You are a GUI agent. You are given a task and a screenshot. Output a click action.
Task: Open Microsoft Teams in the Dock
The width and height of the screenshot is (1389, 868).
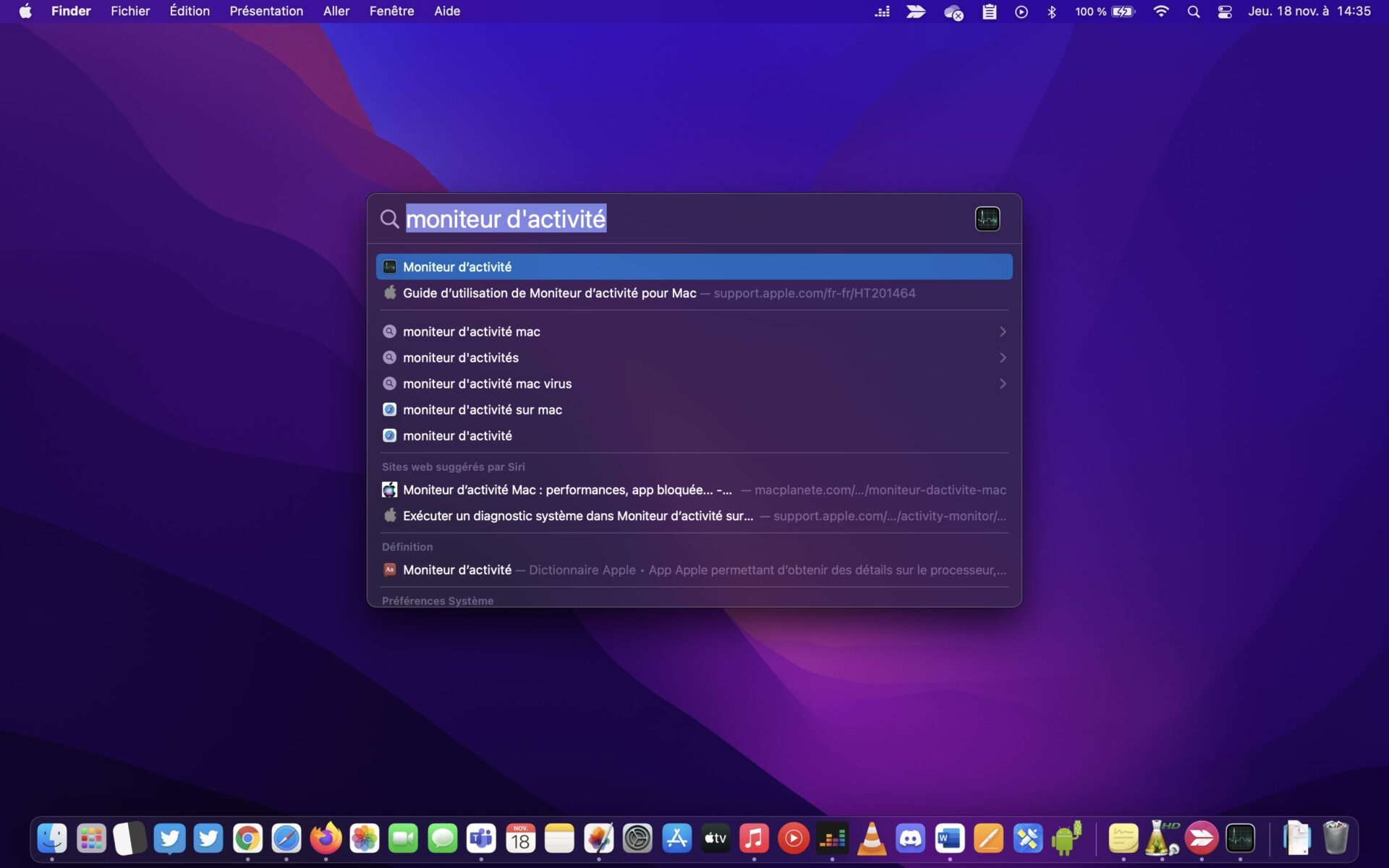tap(482, 838)
